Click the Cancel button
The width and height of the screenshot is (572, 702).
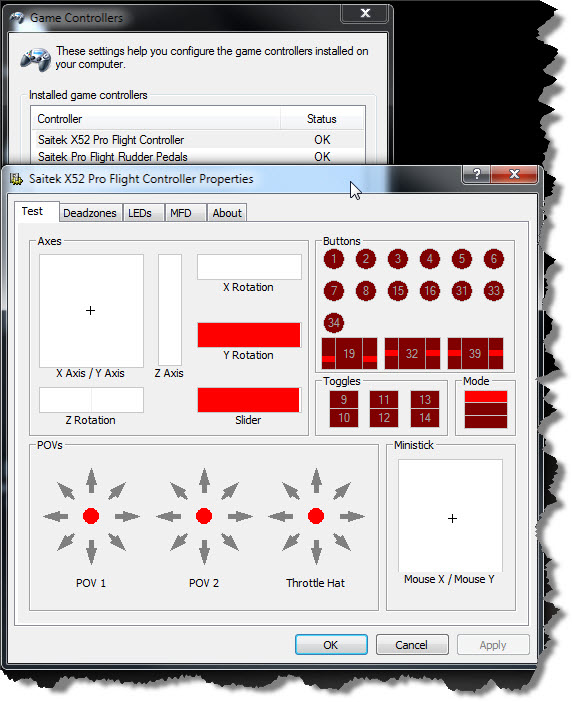coord(412,645)
